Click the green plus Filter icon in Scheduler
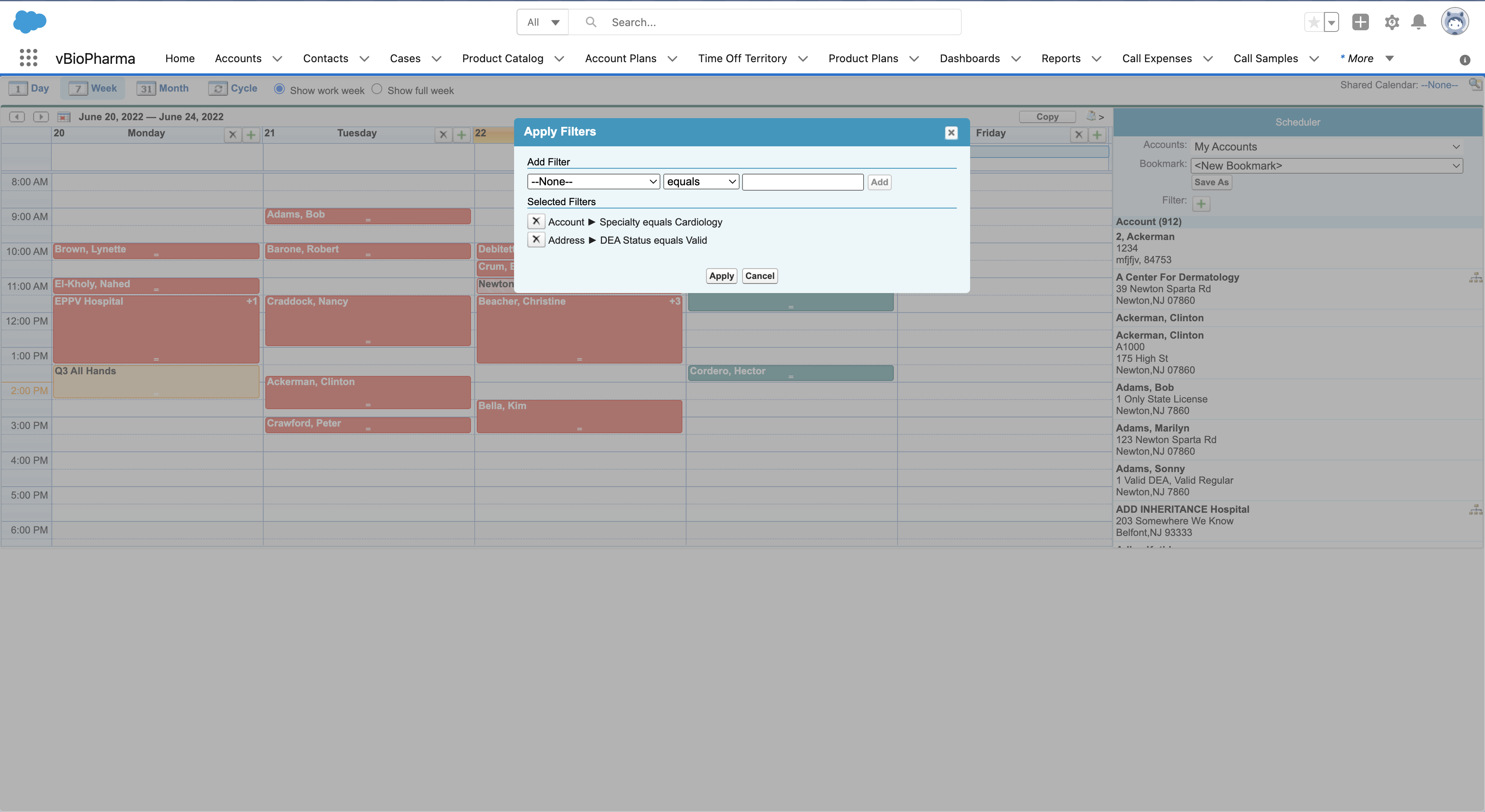The width and height of the screenshot is (1485, 812). pyautogui.click(x=1201, y=204)
